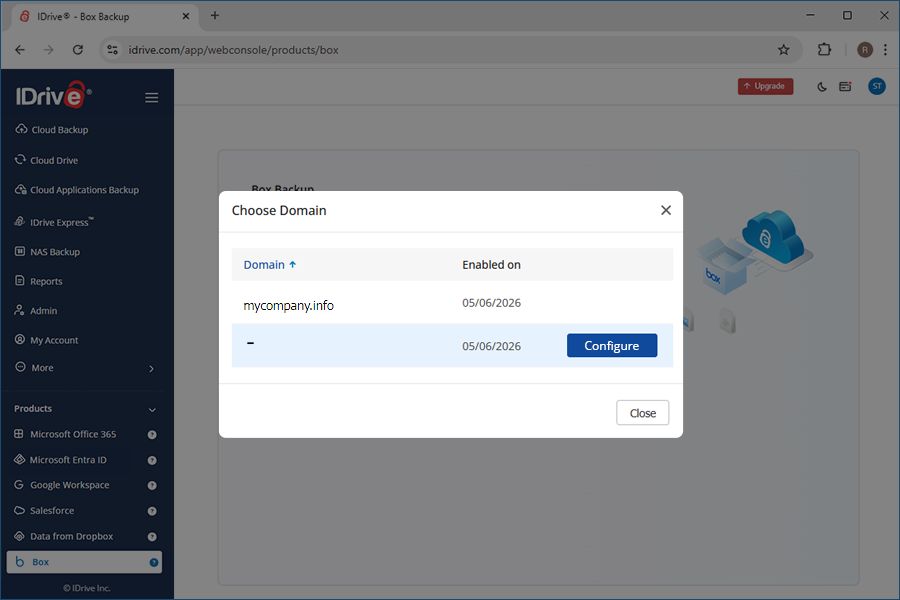900x600 pixels.
Task: Click the Upgrade button
Action: tap(766, 86)
